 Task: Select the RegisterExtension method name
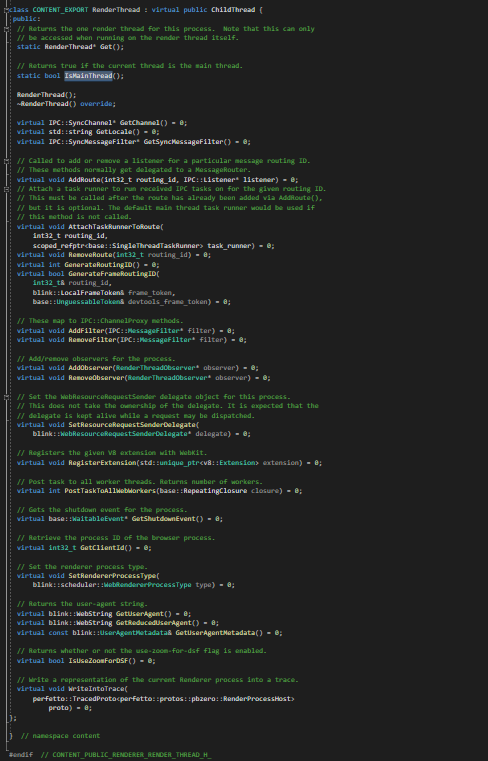click(x=102, y=463)
